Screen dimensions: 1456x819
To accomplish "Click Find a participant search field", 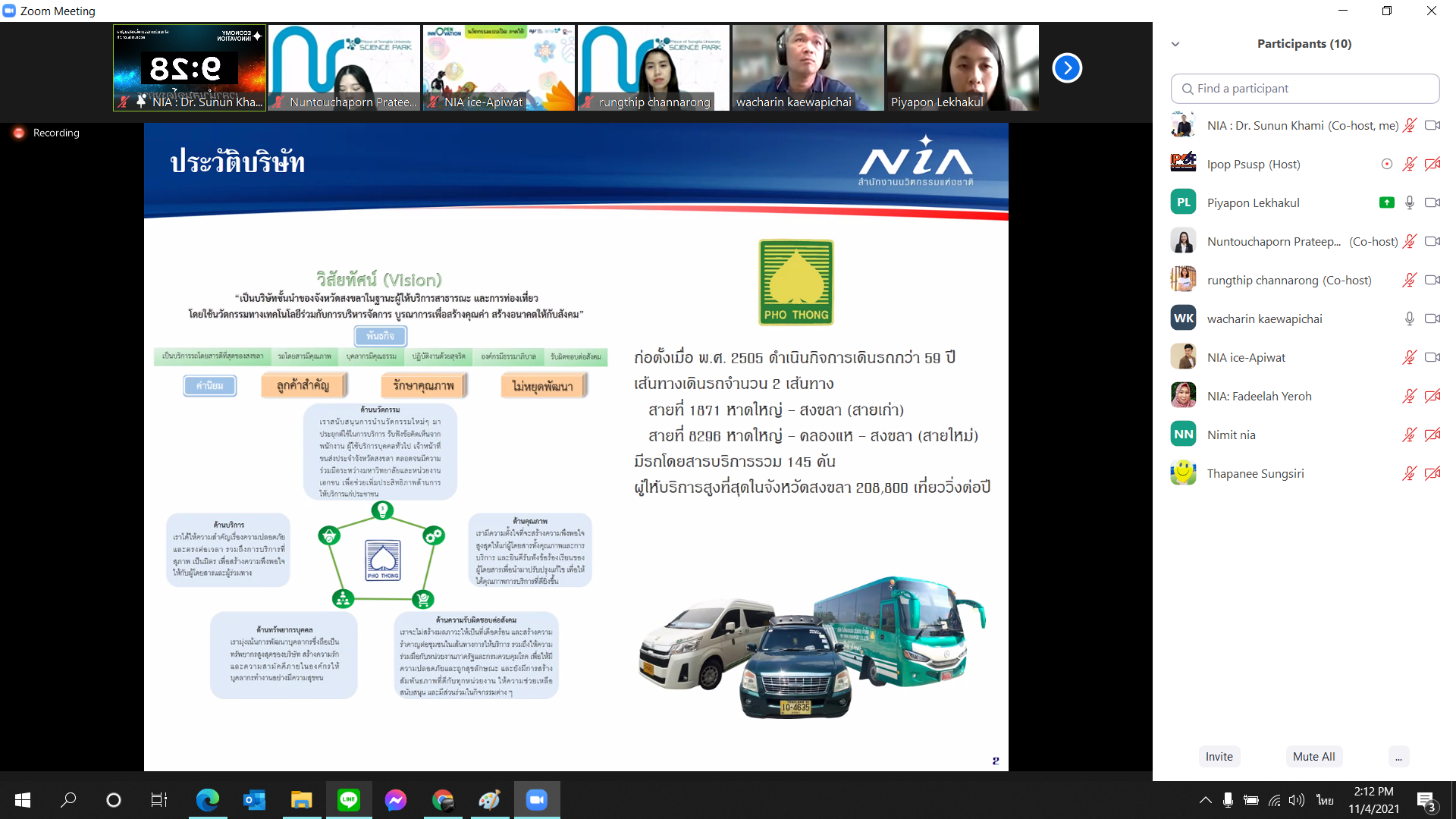I will click(1304, 89).
